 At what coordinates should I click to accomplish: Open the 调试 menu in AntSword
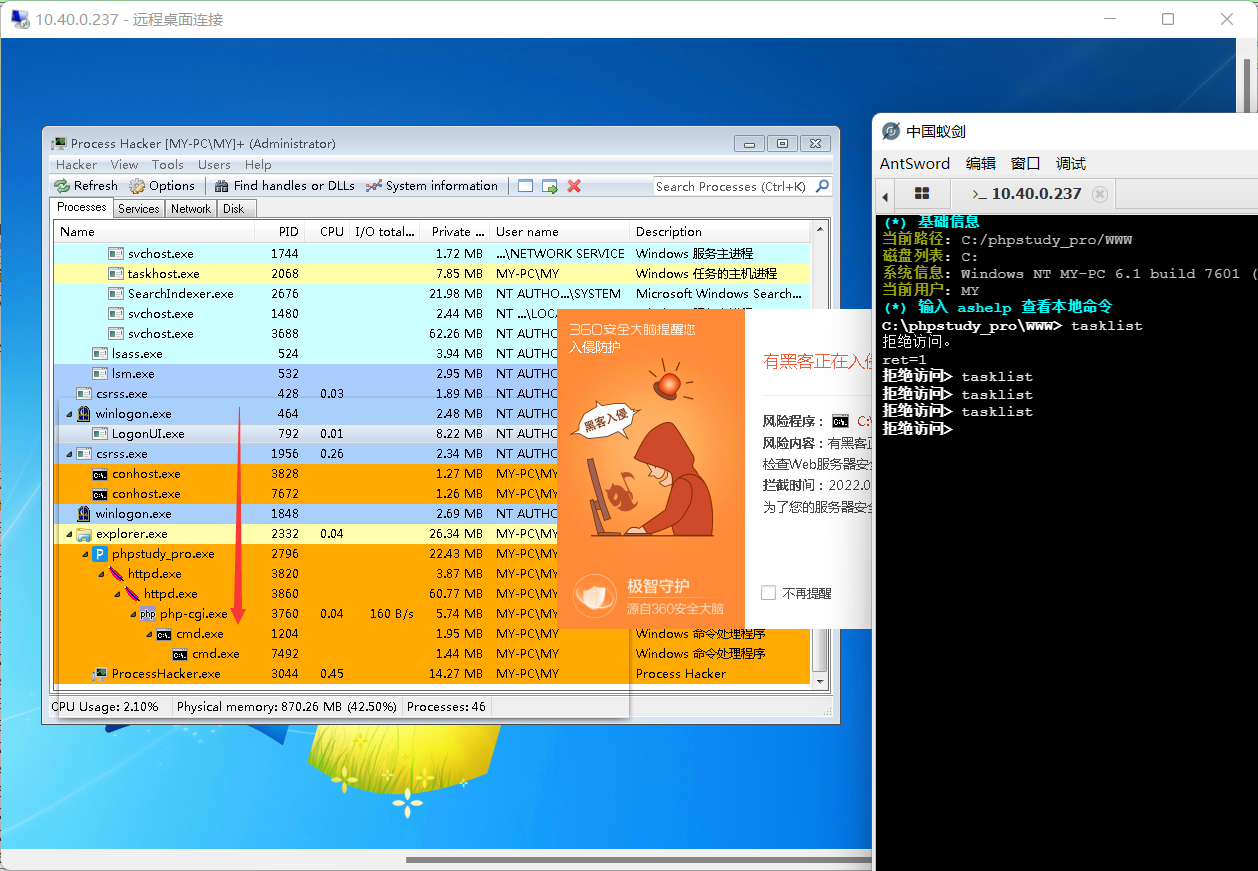click(x=1071, y=164)
